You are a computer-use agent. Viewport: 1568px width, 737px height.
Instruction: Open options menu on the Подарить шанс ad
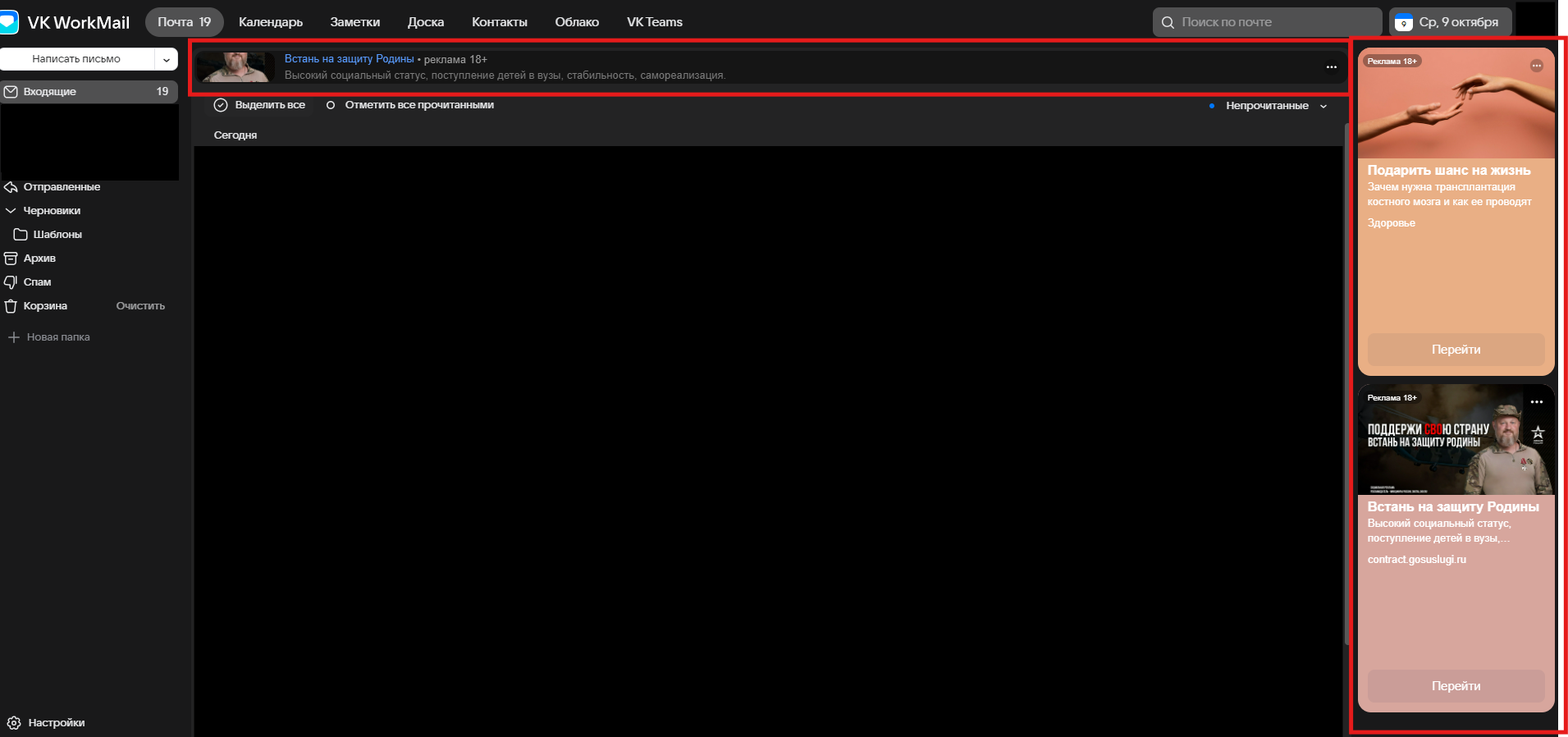click(1537, 66)
